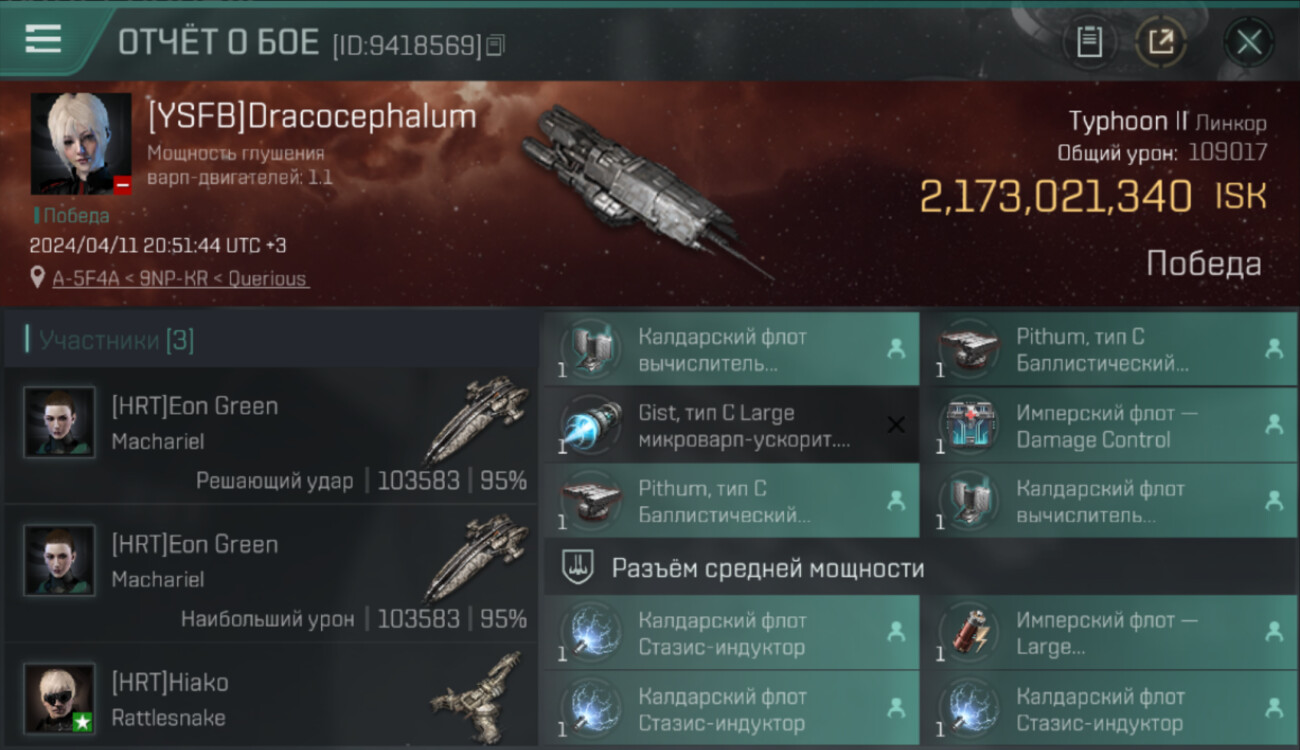This screenshot has height=750, width=1300.
Task: Open location link A-5F4A Querious
Action: pos(180,279)
